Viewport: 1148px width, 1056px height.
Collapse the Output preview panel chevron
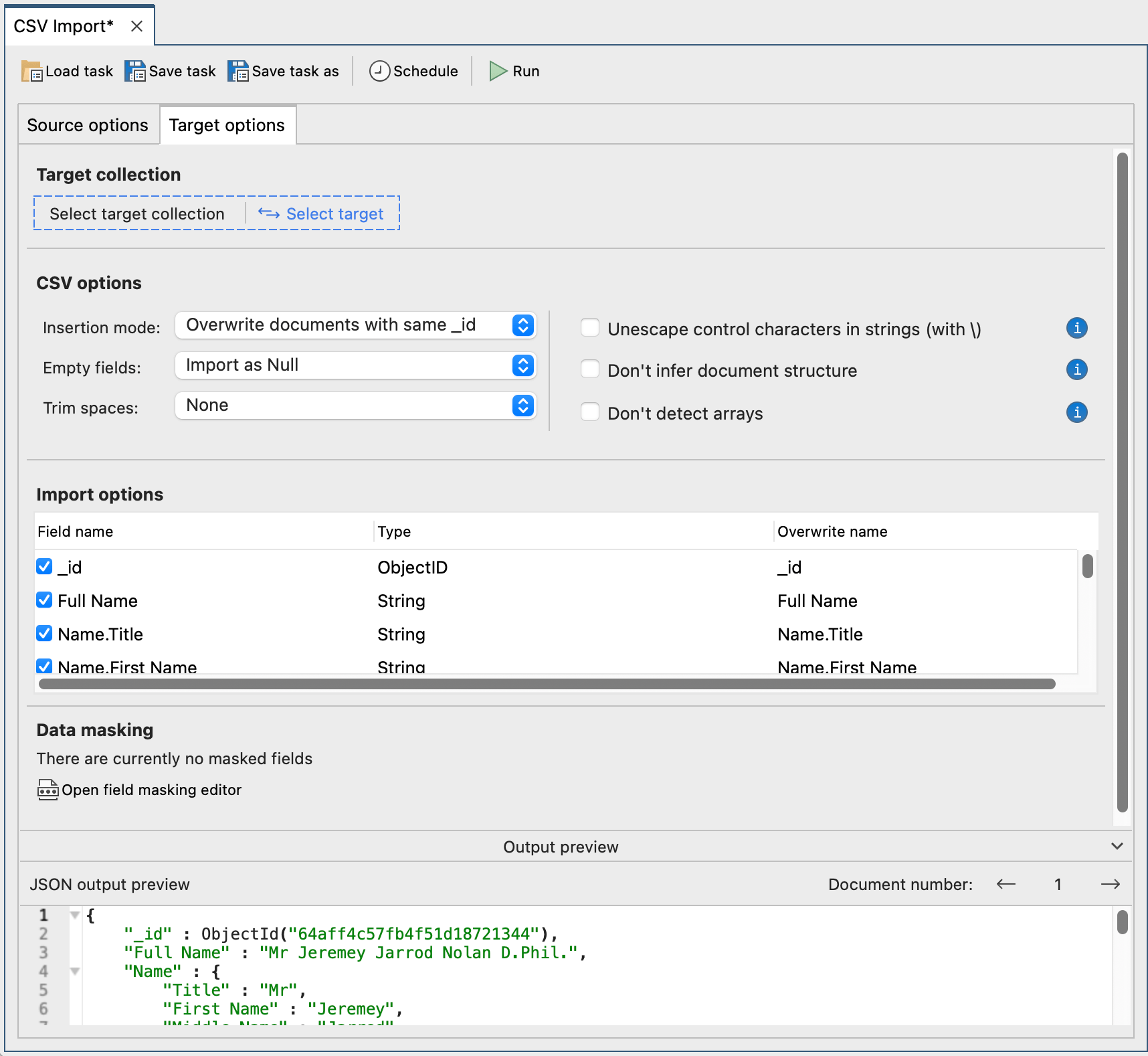(1117, 847)
